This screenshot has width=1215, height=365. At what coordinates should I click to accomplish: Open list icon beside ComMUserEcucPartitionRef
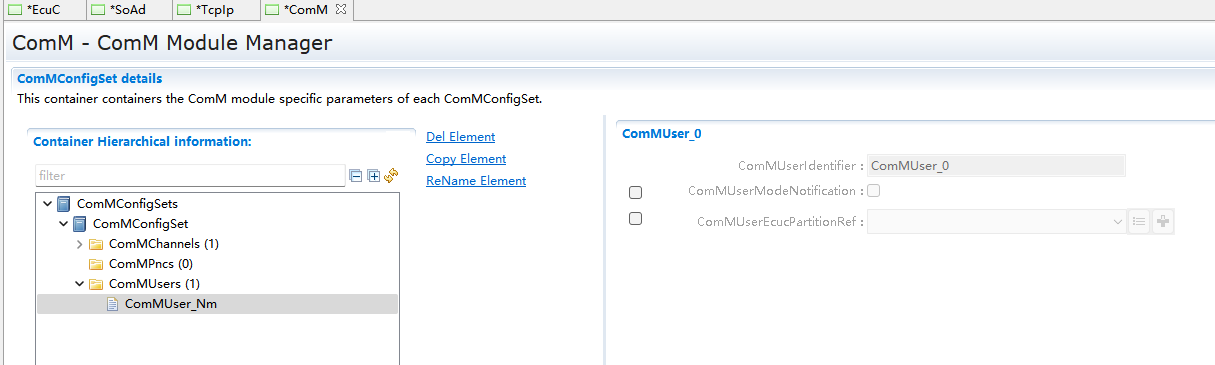point(1139,222)
